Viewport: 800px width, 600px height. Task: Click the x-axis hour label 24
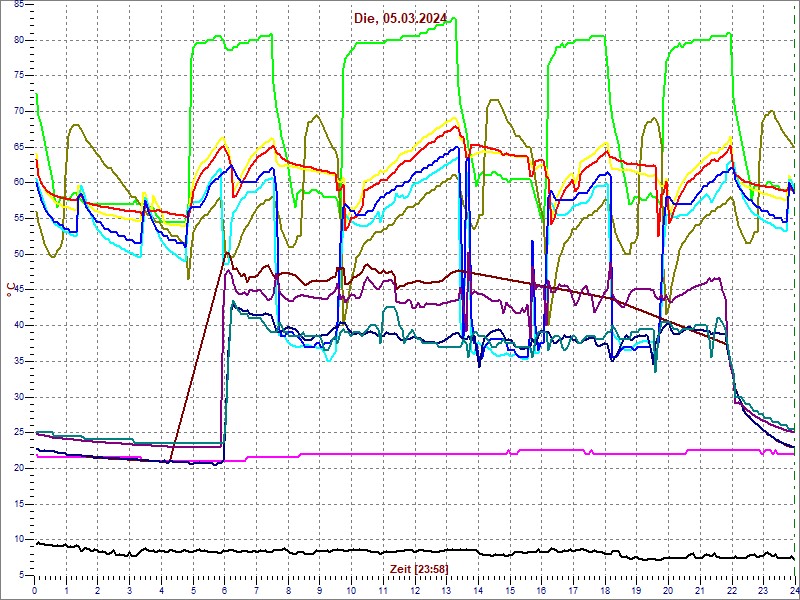[x=794, y=589]
